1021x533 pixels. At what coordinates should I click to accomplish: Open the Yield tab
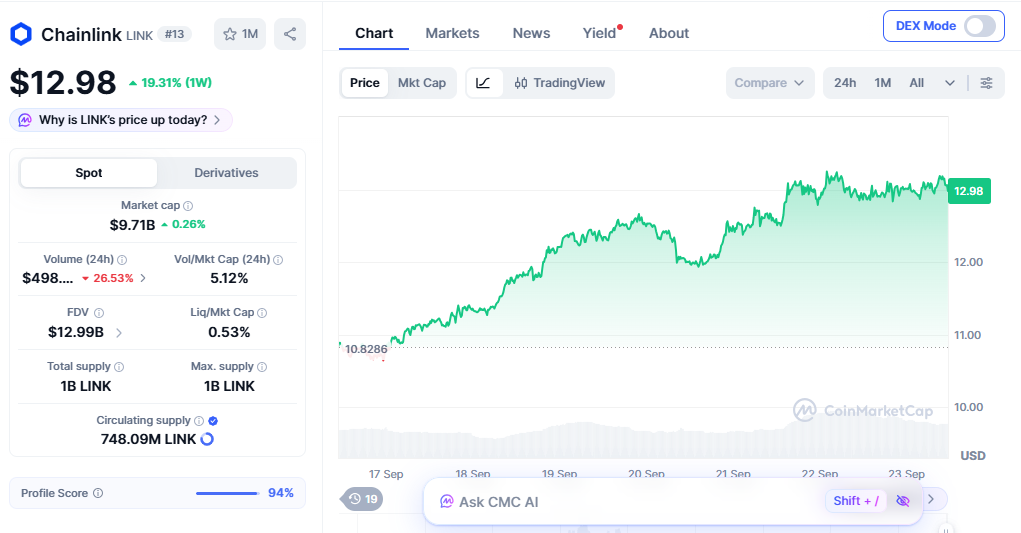600,33
